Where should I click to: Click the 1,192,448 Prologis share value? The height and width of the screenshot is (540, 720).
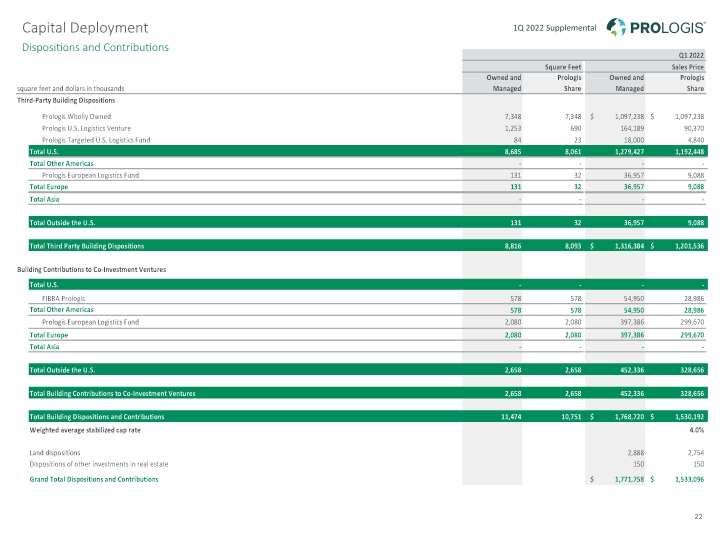690,152
